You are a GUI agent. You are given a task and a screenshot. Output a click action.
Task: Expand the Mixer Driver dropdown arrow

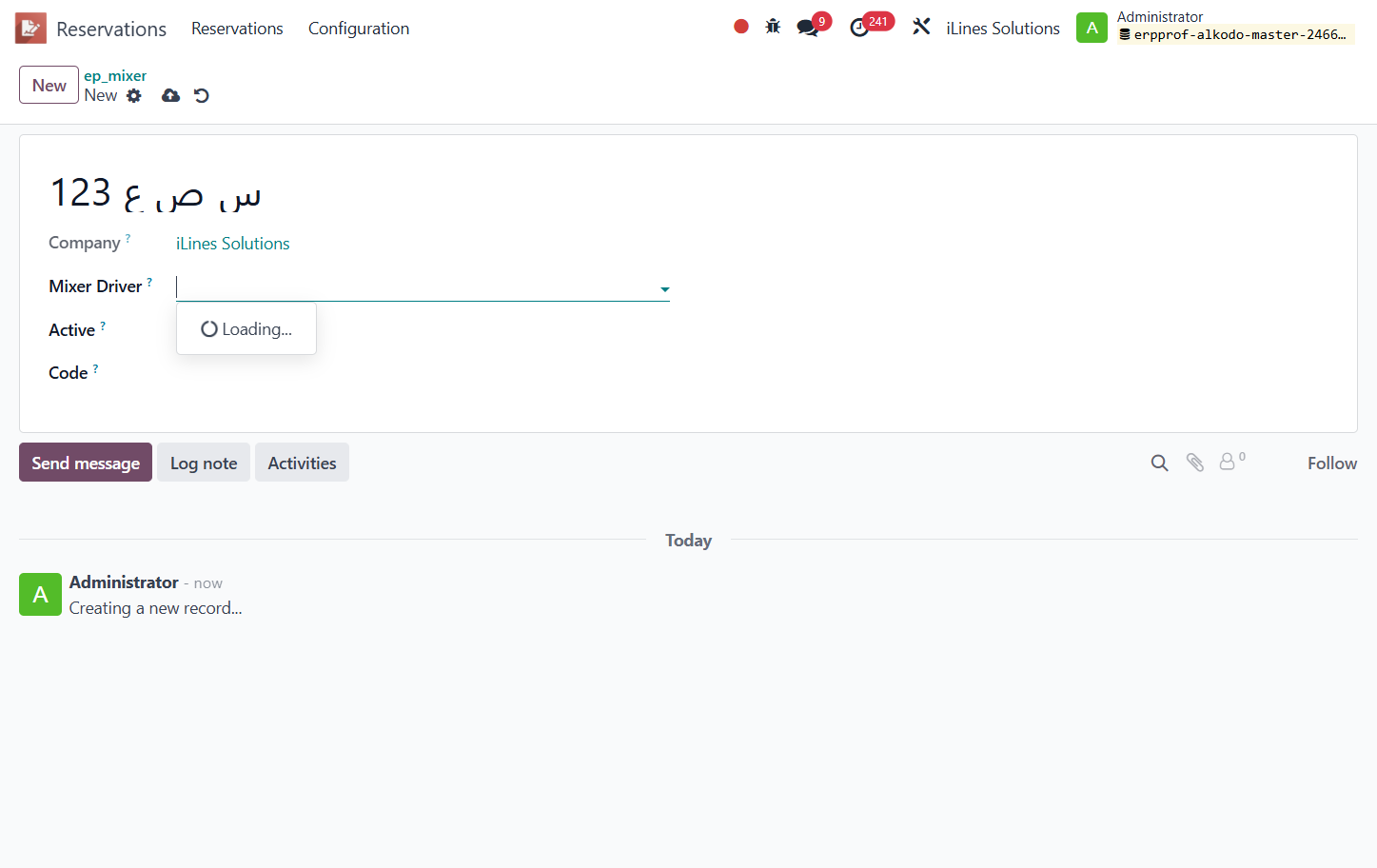click(664, 289)
